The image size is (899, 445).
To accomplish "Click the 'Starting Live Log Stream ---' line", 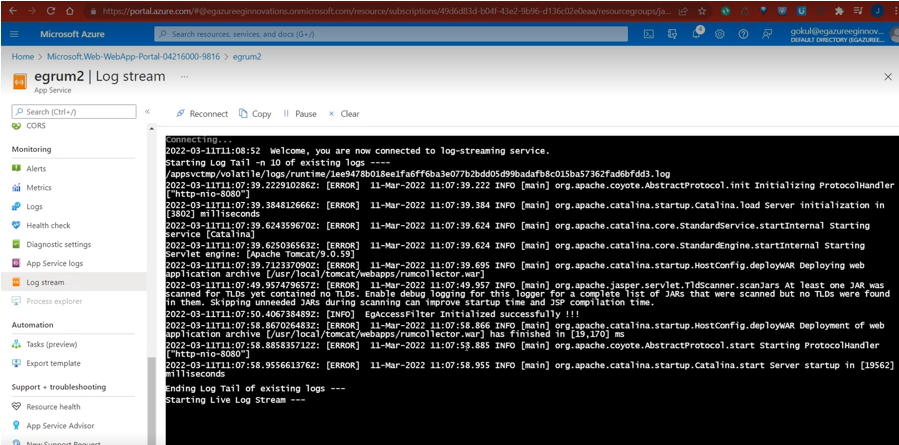I will (236, 400).
